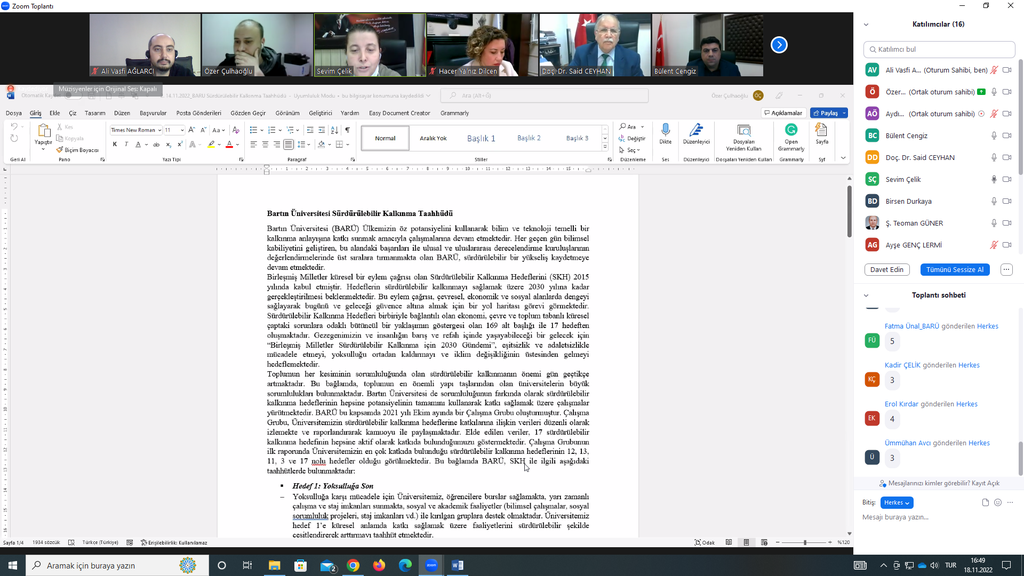Viewport: 1024px width, 576px height.
Task: Open the Times New Roman font dropdown
Action: pos(160,130)
